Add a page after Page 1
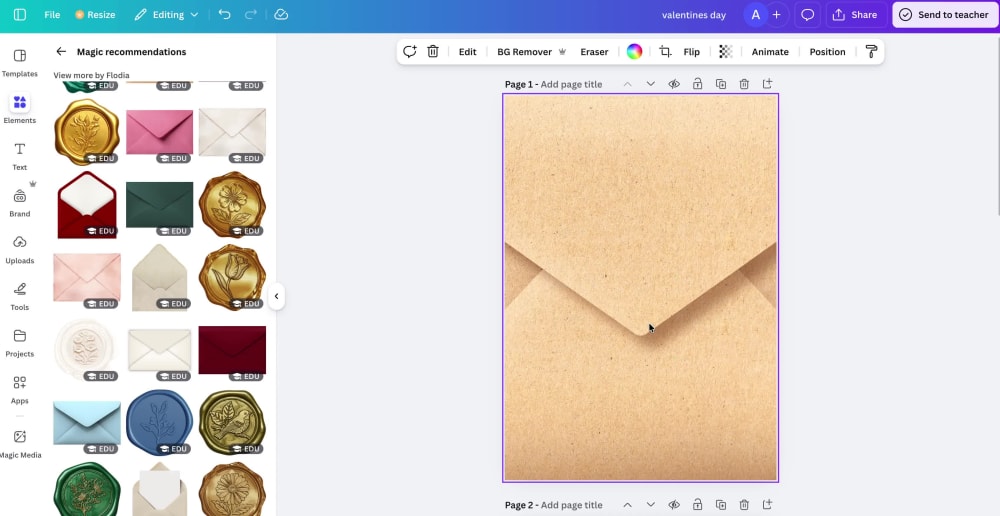This screenshot has height=516, width=1000. pos(767,84)
